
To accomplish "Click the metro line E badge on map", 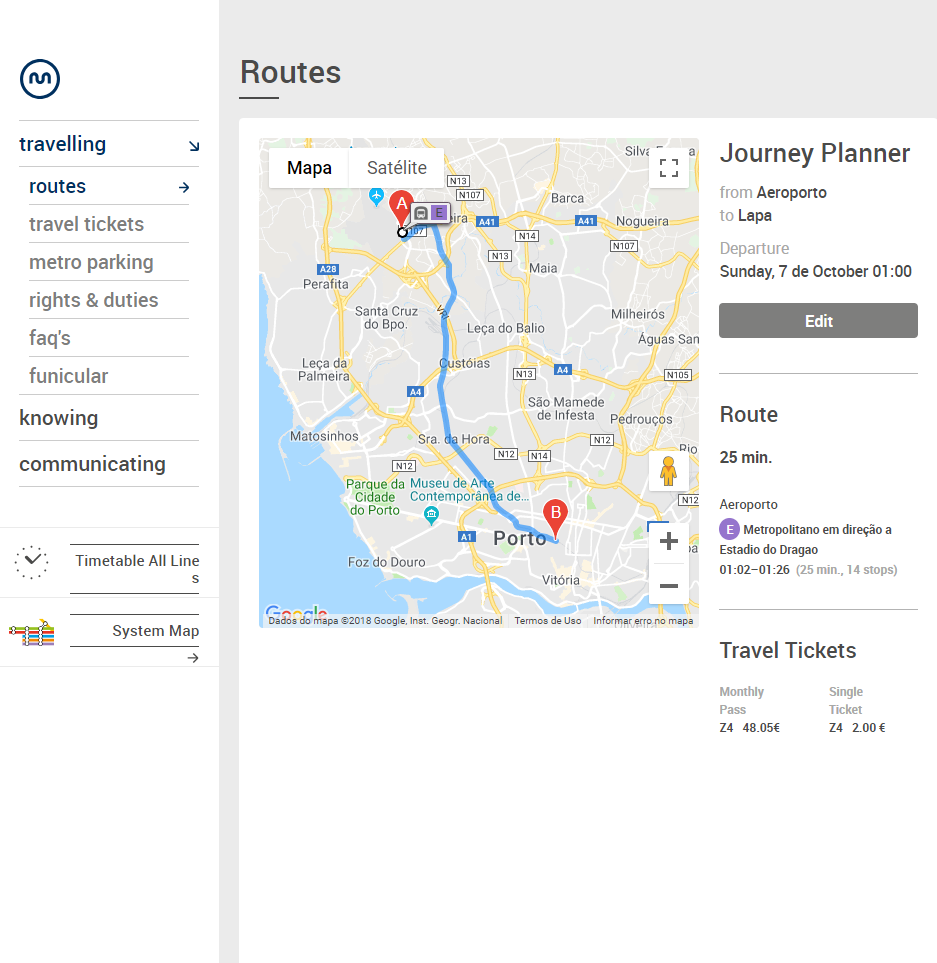I will tap(438, 213).
